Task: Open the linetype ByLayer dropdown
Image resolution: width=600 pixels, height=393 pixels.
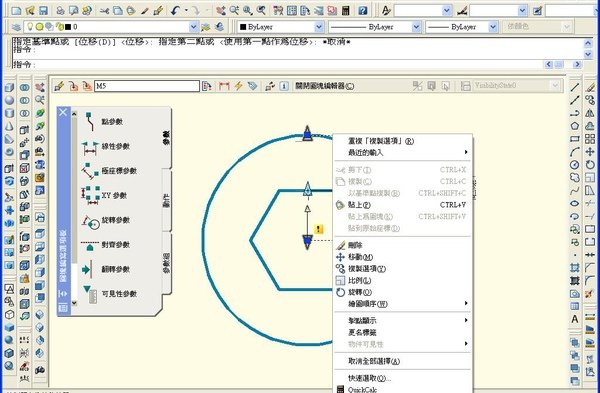Action: pos(416,27)
